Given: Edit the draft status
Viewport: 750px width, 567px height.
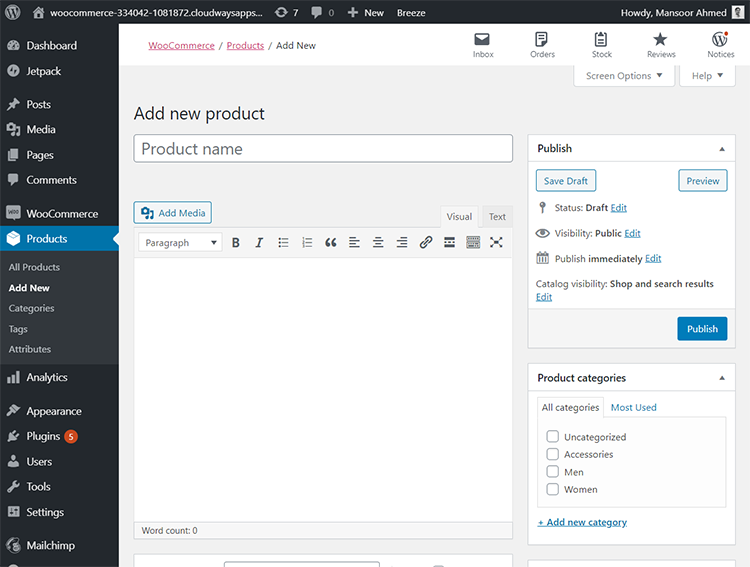Looking at the screenshot, I should pyautogui.click(x=618, y=208).
